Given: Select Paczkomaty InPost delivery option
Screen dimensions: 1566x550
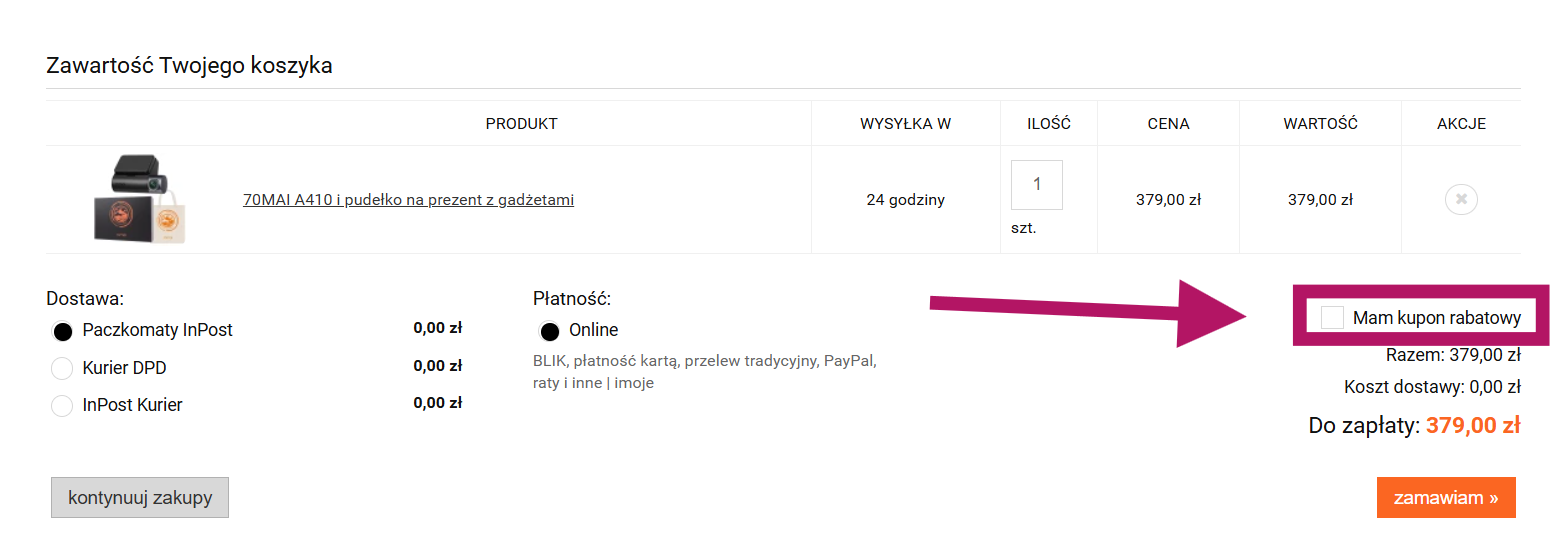Looking at the screenshot, I should pos(62,331).
